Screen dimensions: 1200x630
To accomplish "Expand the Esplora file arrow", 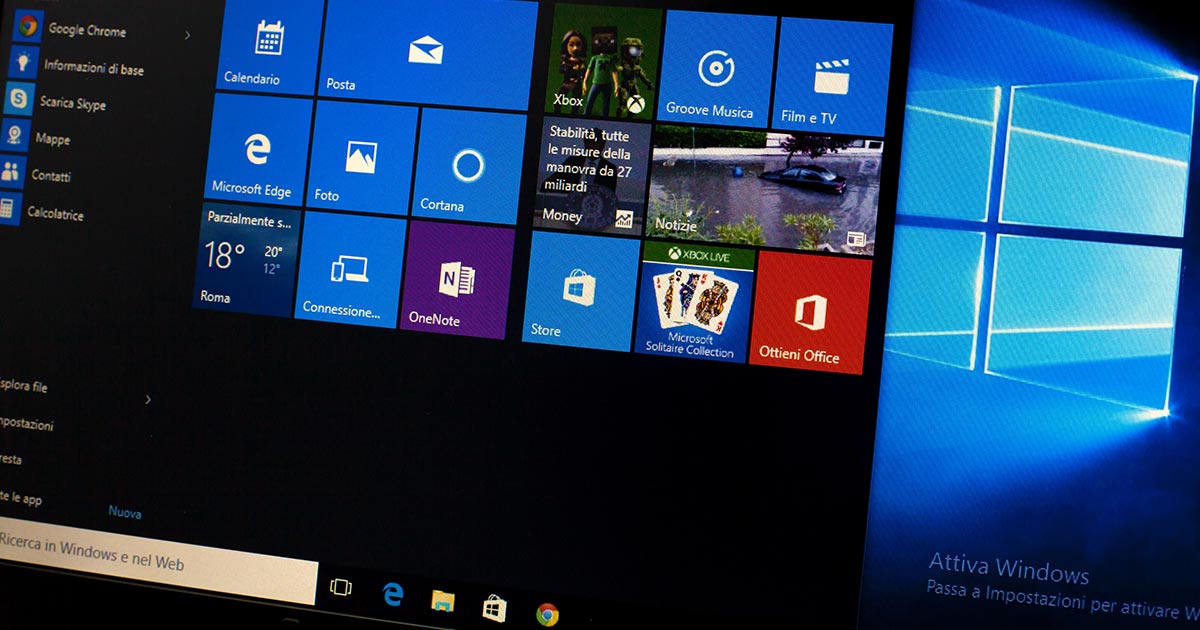I will (x=148, y=400).
